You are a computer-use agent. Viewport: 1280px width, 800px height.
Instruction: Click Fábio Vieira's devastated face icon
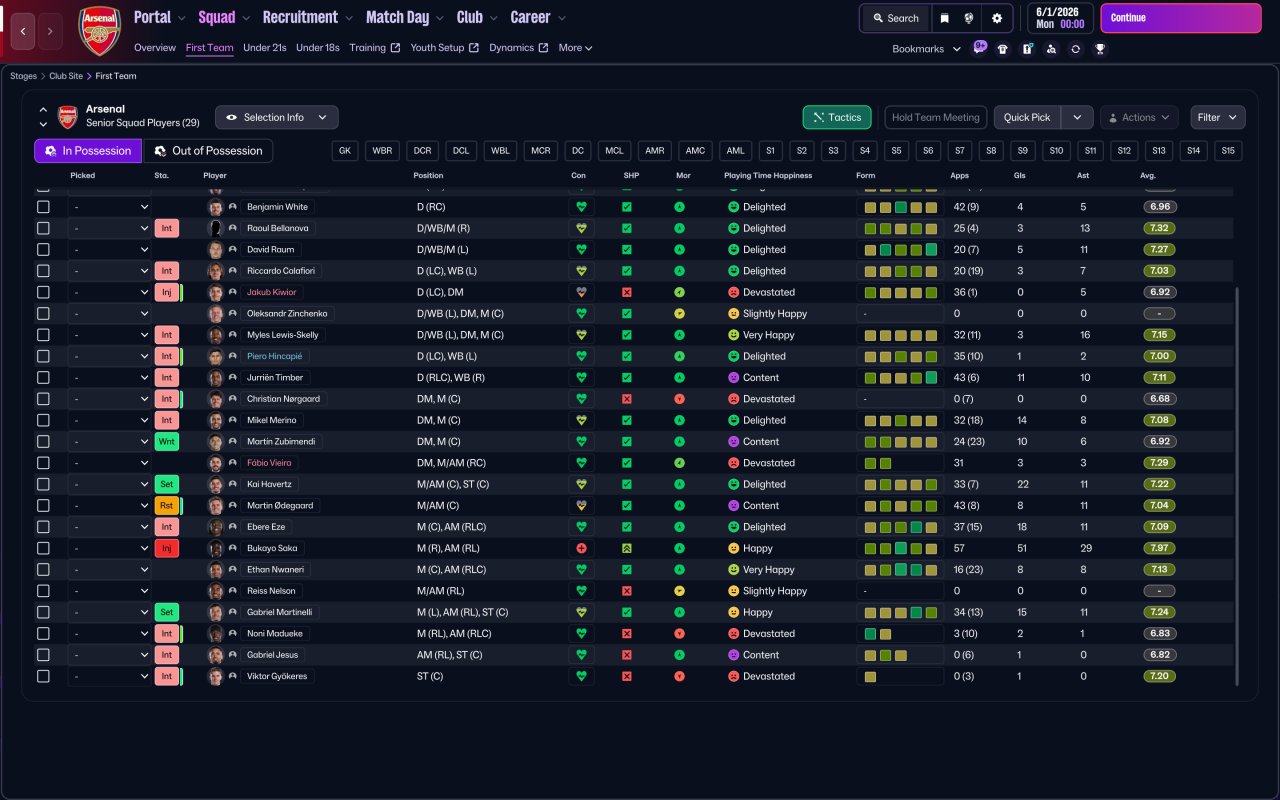tap(733, 463)
